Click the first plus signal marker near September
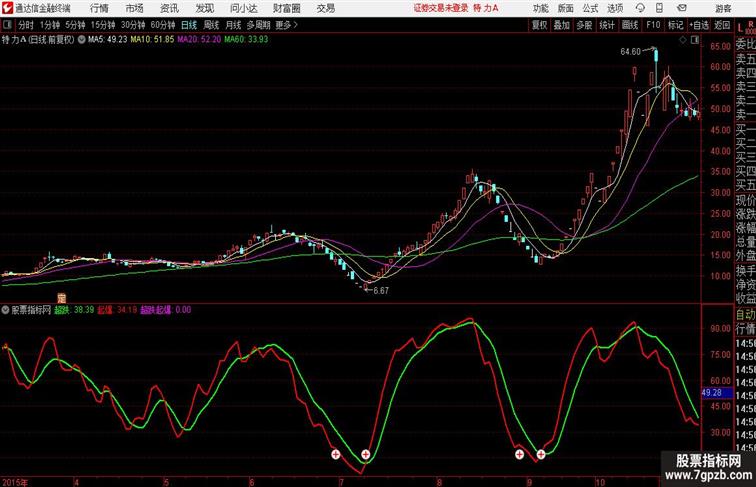The width and height of the screenshot is (756, 487). click(519, 454)
